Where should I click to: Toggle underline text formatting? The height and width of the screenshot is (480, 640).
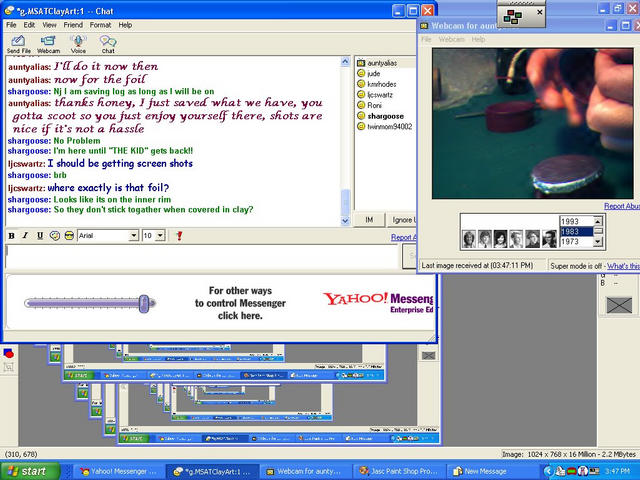click(x=40, y=236)
